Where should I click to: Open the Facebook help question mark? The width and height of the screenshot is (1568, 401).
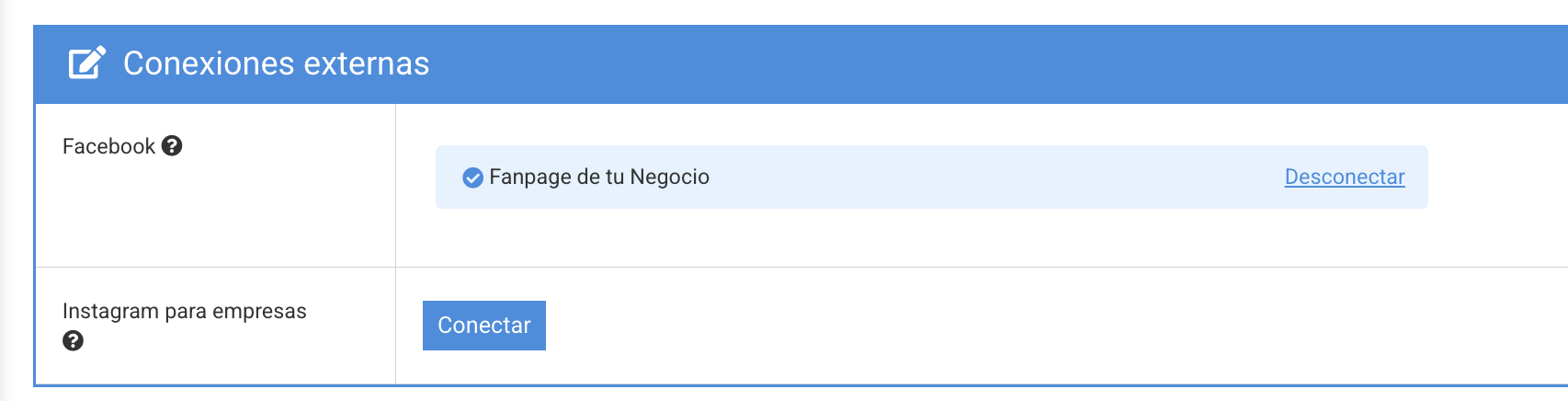[x=172, y=146]
